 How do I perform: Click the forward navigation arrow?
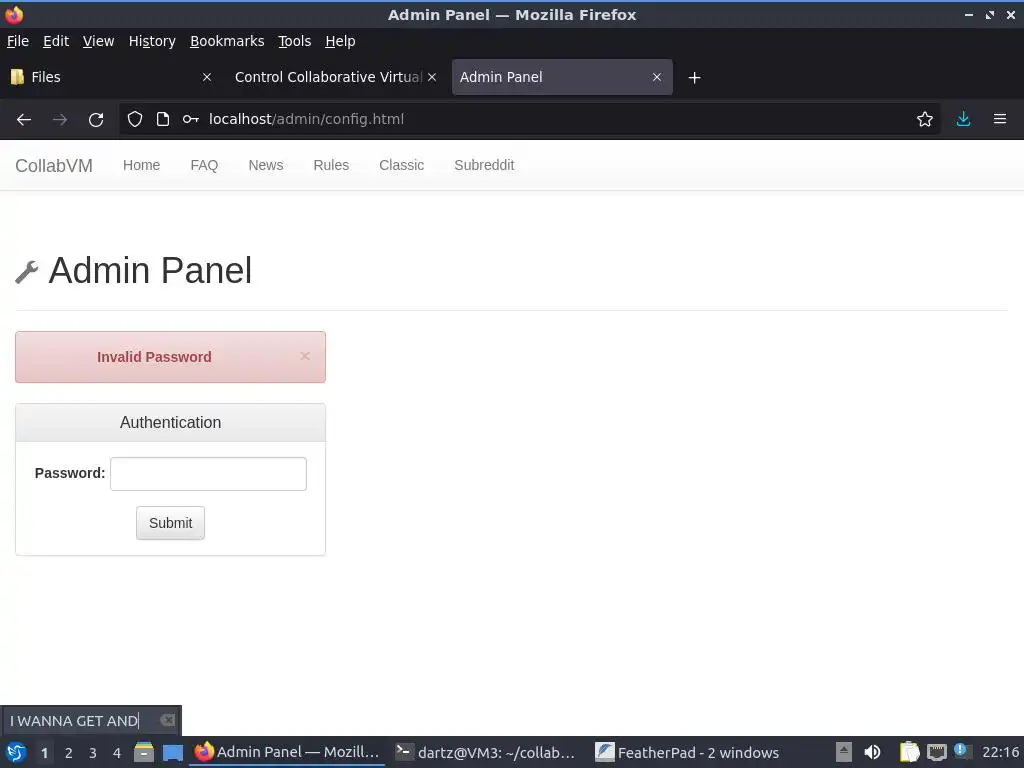pyautogui.click(x=60, y=120)
